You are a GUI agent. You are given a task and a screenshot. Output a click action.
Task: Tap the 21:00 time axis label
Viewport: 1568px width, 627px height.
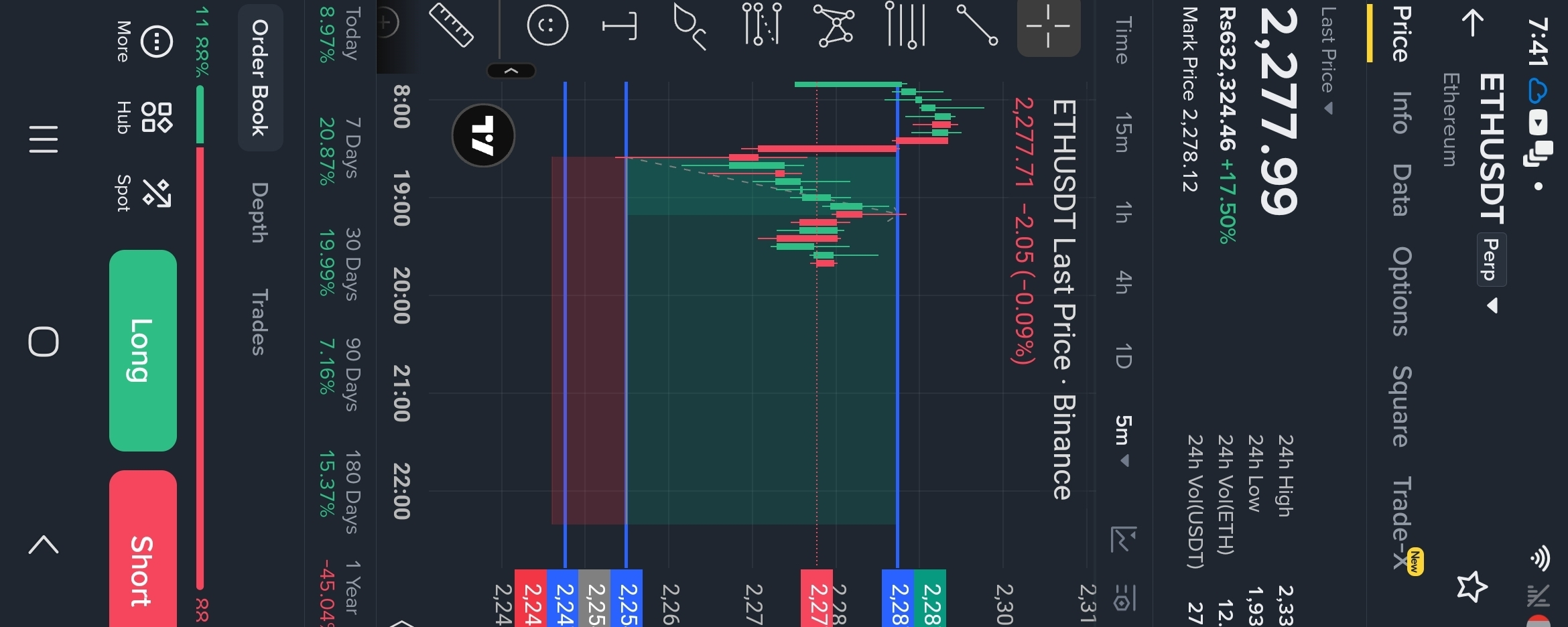coord(401,393)
